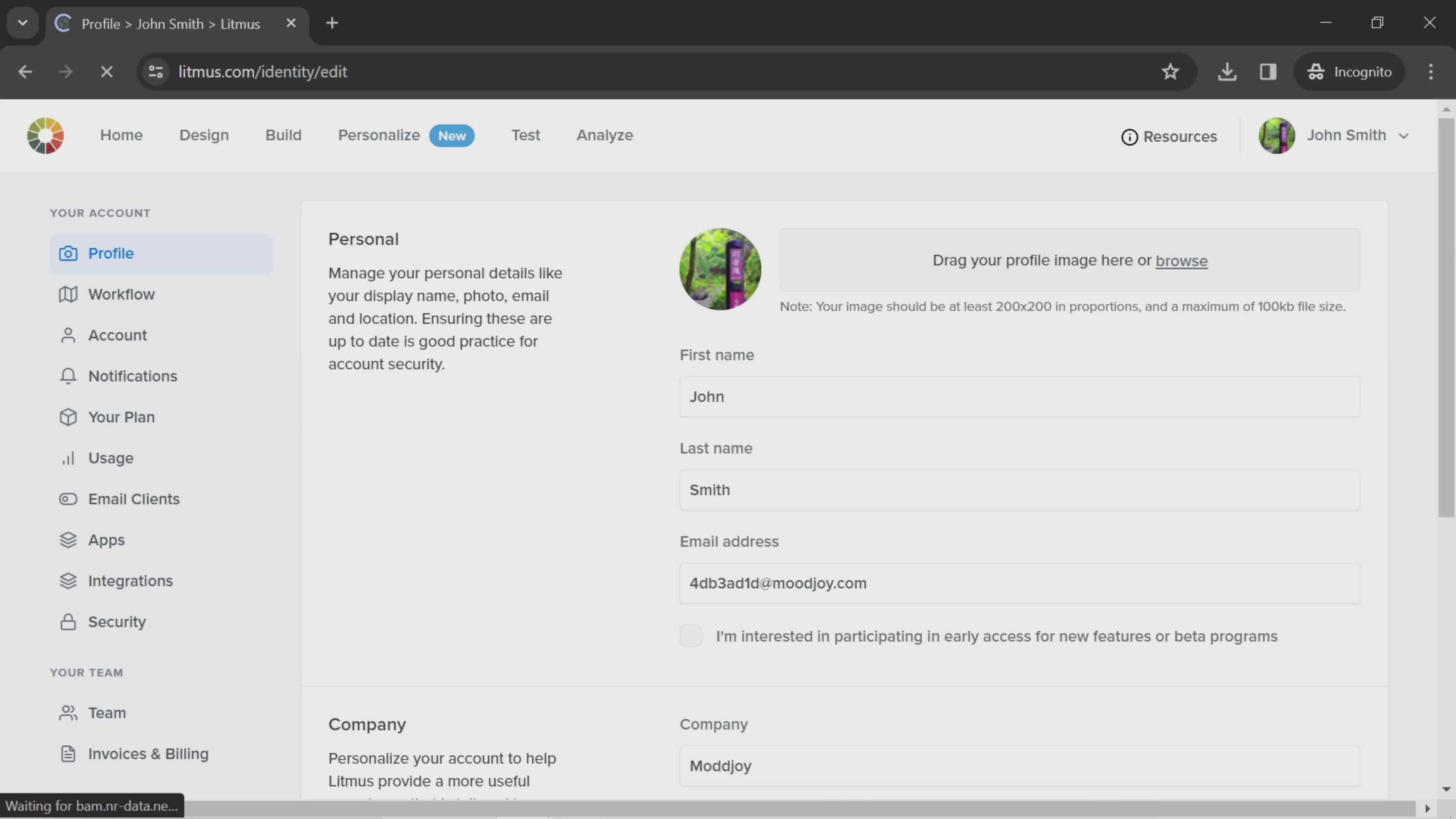This screenshot has width=1456, height=819.
Task: Open the Resources info icon
Action: pyautogui.click(x=1129, y=137)
